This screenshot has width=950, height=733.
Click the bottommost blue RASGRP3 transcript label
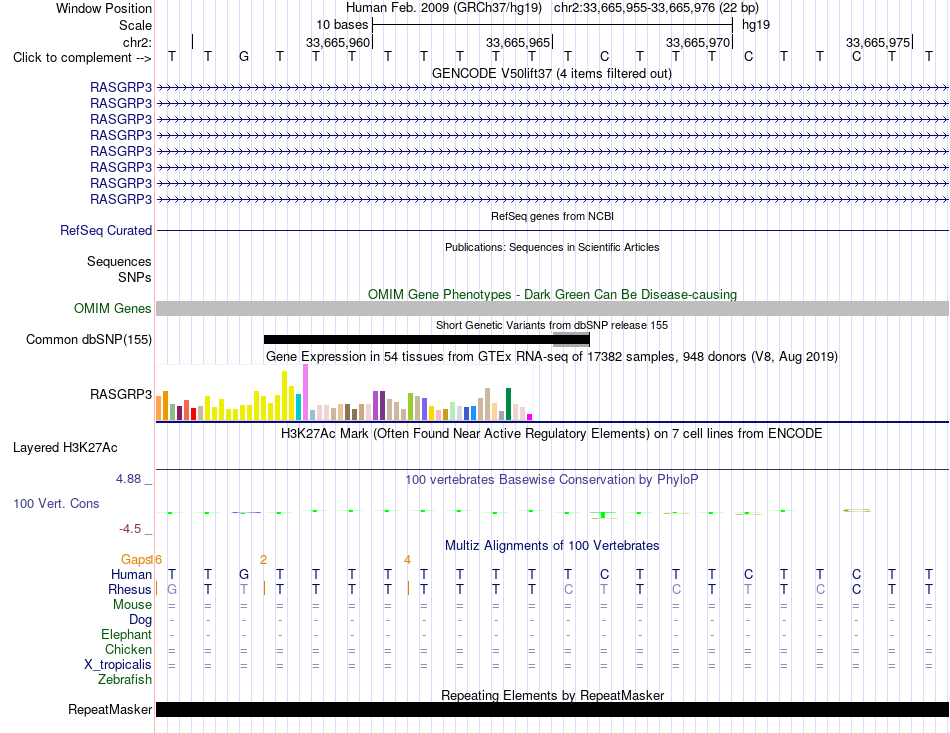[x=121, y=199]
